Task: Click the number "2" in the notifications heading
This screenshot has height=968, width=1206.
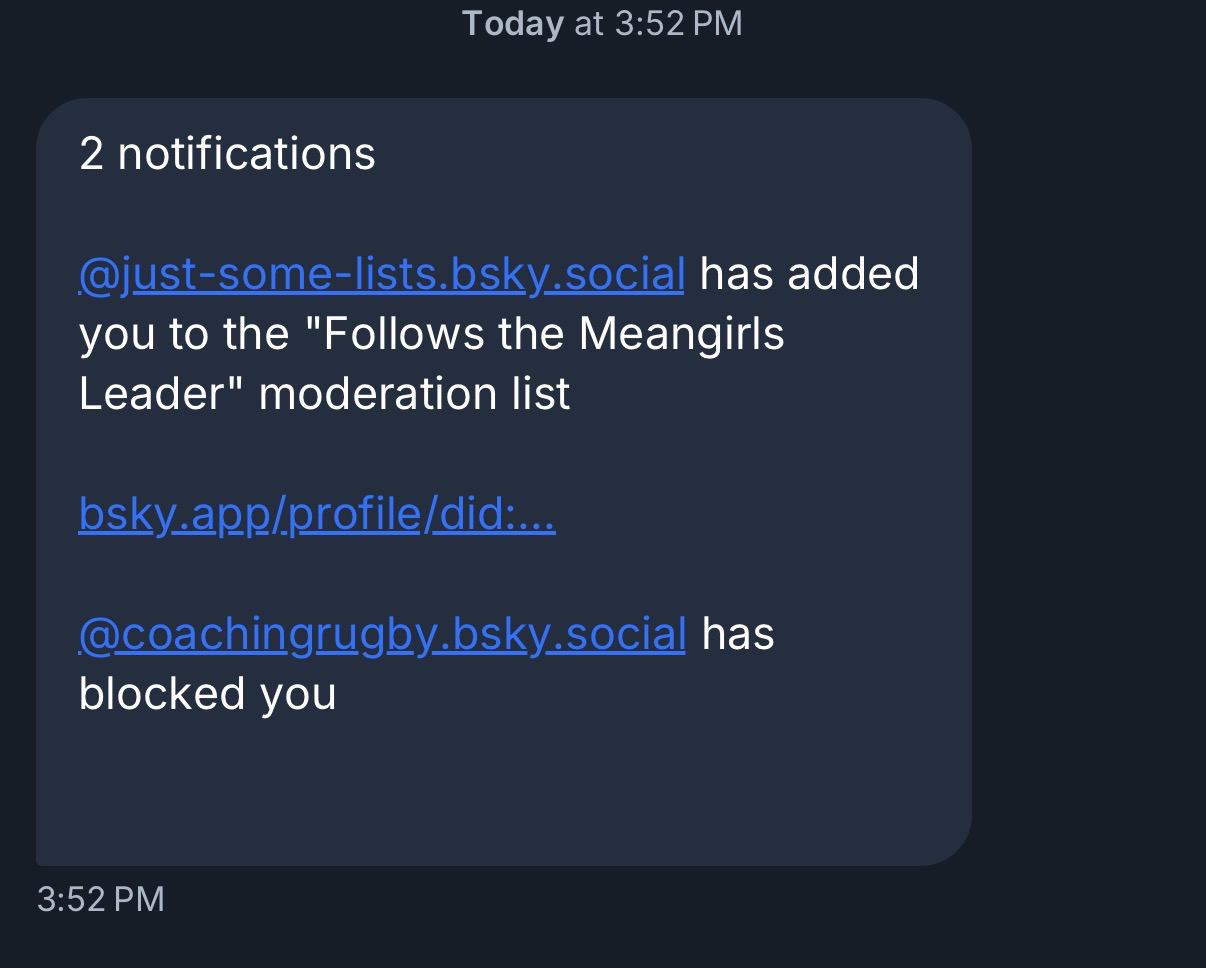Action: click(91, 154)
